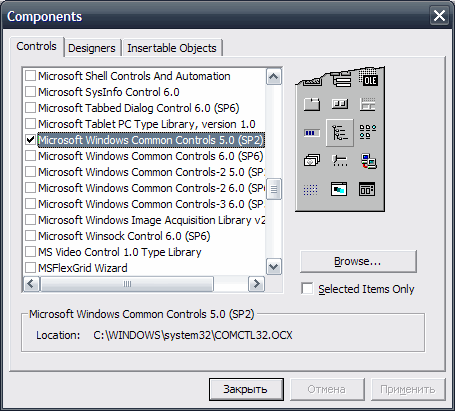Tick Windows Common Controls-2 5.0 checkbox

click(x=30, y=172)
